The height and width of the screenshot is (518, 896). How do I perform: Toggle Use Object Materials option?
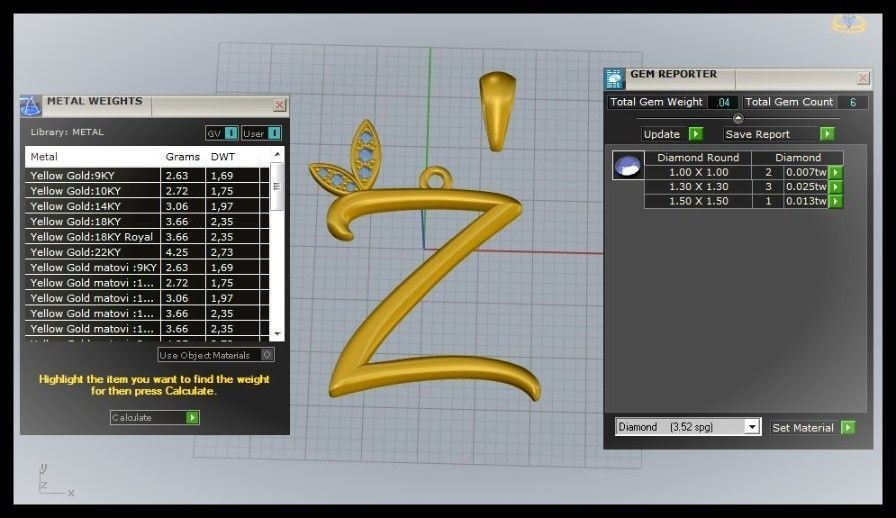[216, 355]
